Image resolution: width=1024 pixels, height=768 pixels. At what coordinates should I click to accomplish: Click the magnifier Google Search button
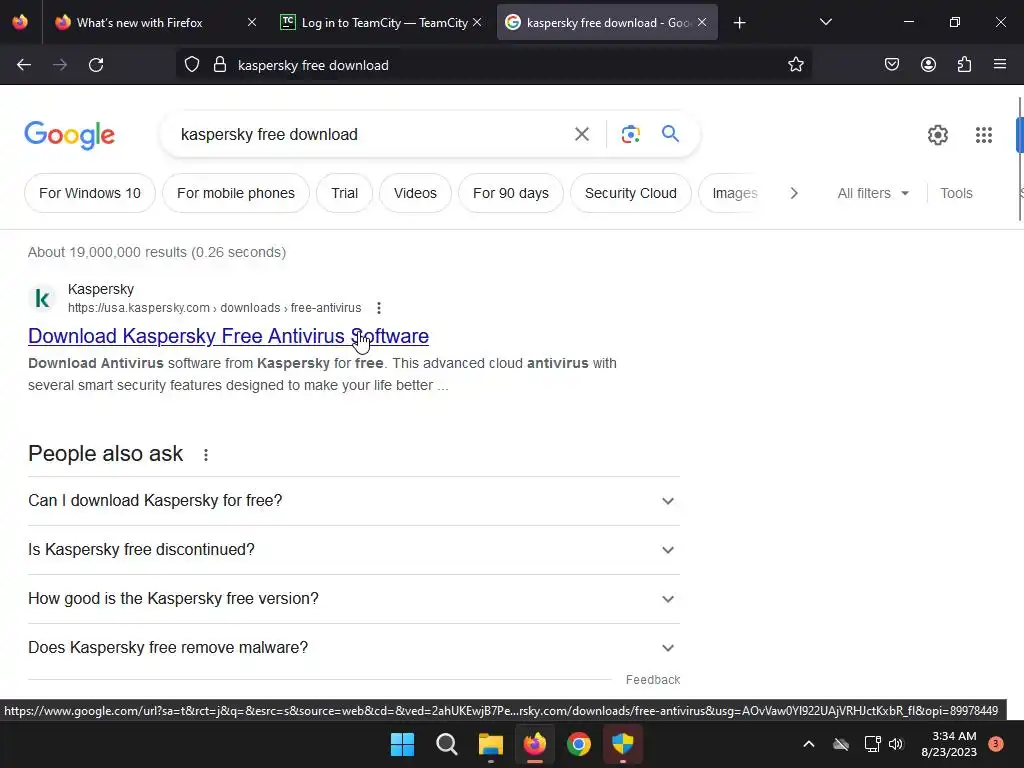(670, 134)
